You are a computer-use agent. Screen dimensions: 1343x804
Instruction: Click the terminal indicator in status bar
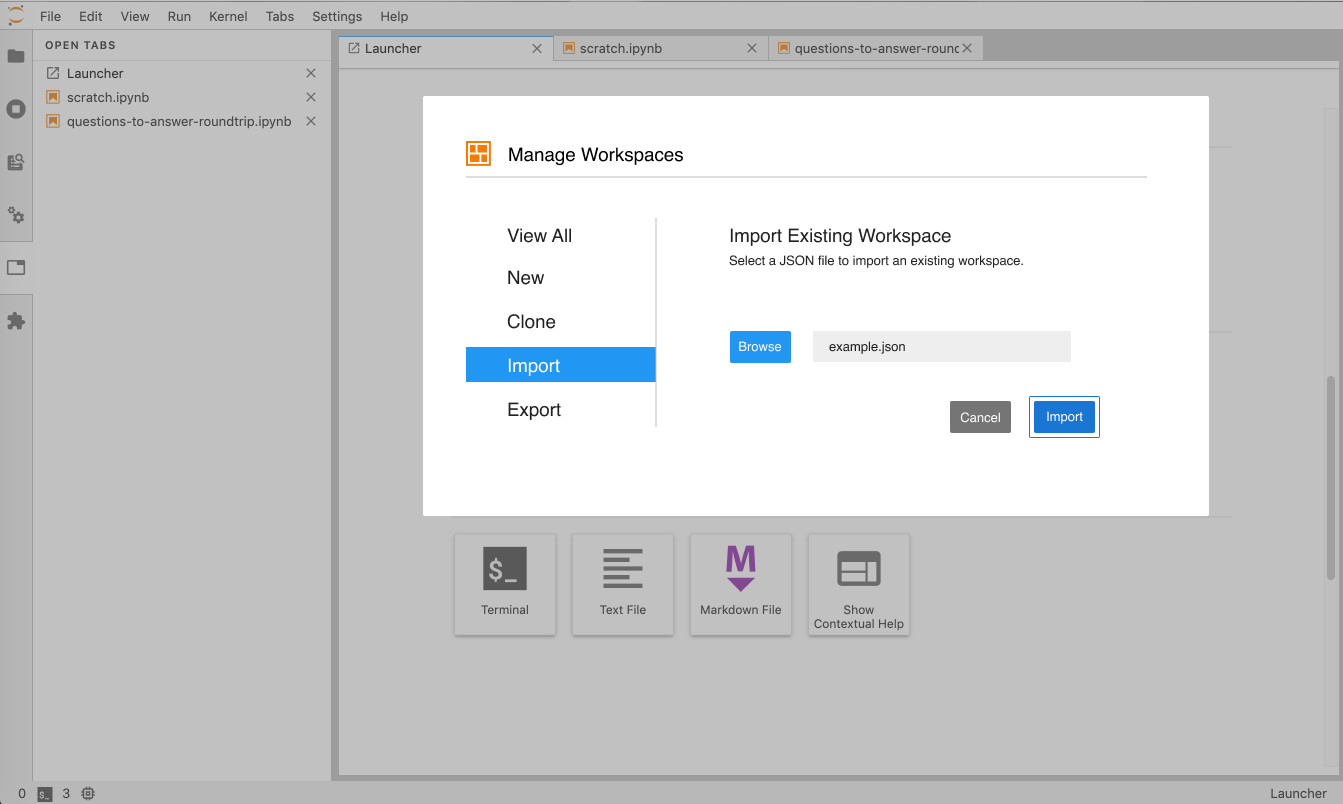click(45, 793)
